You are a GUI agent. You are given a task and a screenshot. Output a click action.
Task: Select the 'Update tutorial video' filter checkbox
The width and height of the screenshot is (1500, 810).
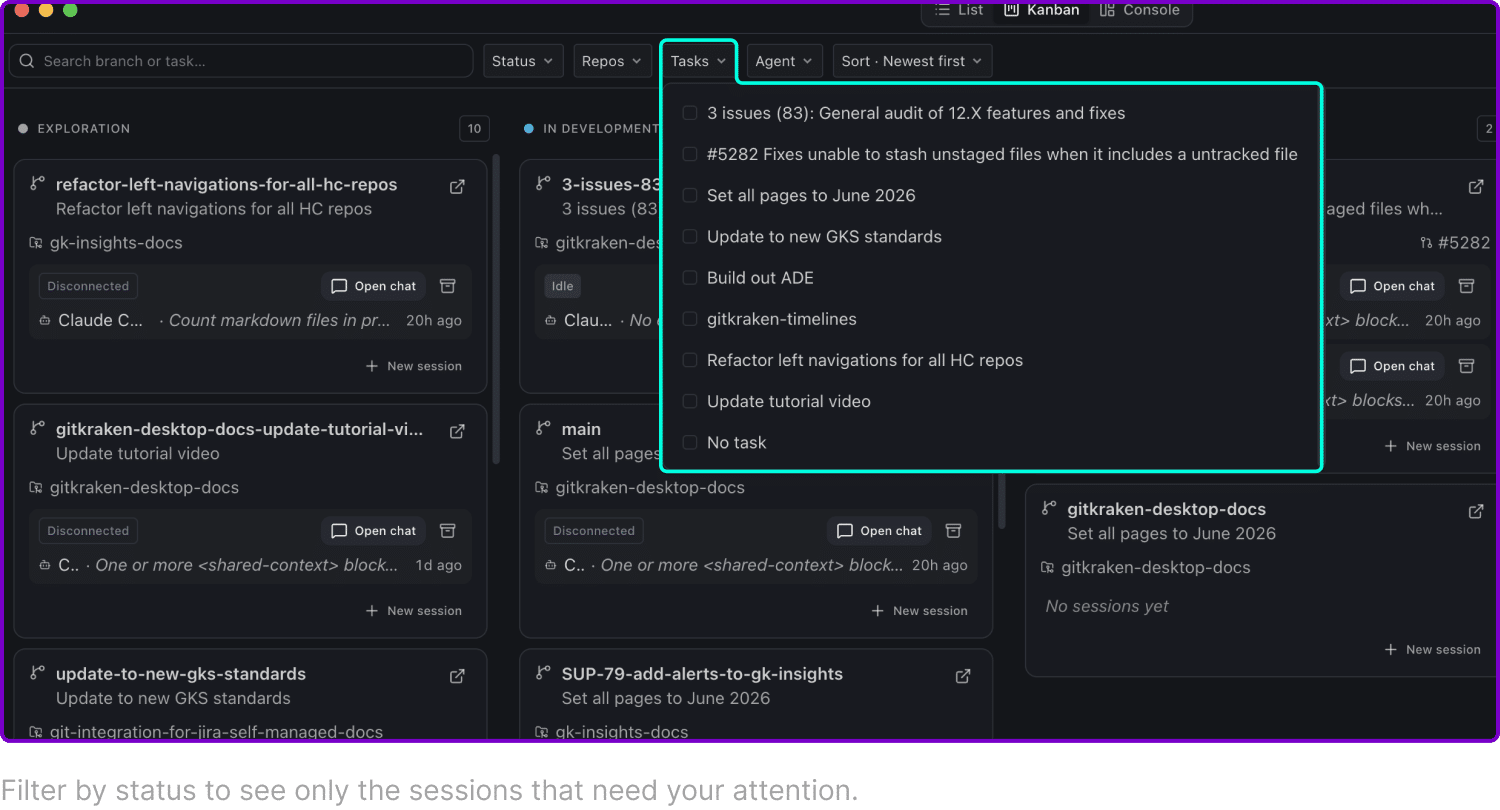690,401
